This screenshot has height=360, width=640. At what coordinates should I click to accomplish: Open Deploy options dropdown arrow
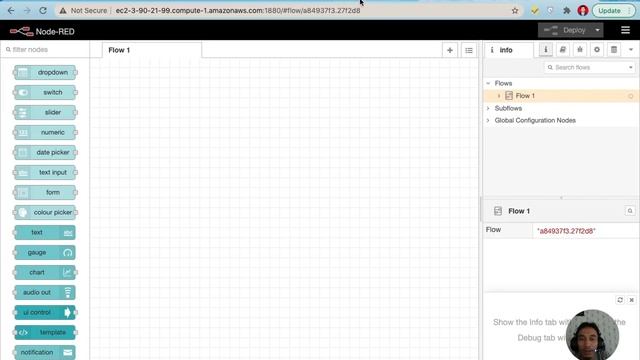tap(598, 30)
